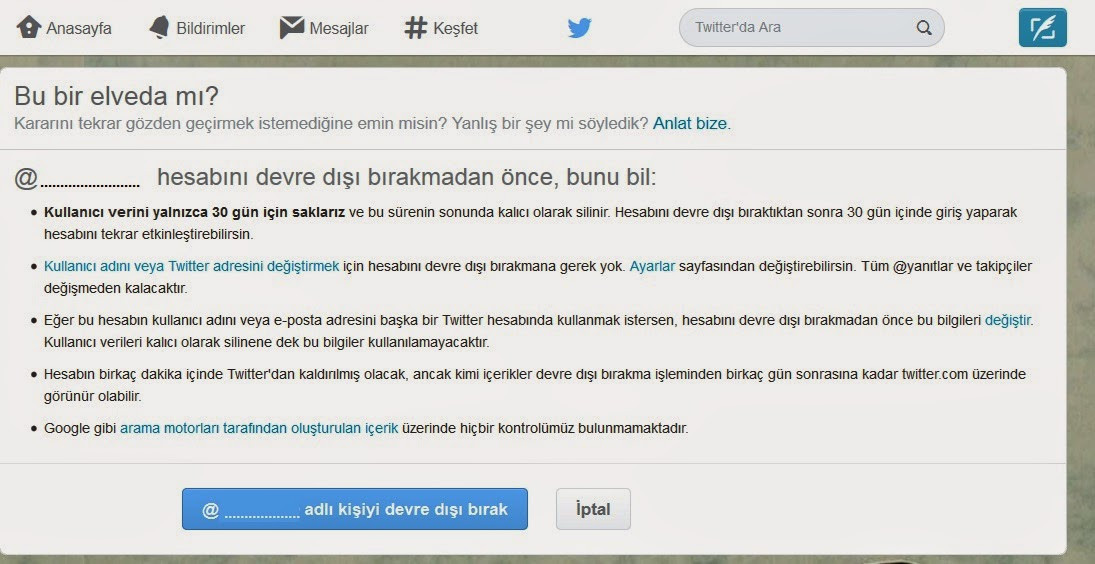The width and height of the screenshot is (1095, 564).
Task: Click bold text Kullanıcı verini yalnızca 30 gün için saklarız
Action: (194, 212)
